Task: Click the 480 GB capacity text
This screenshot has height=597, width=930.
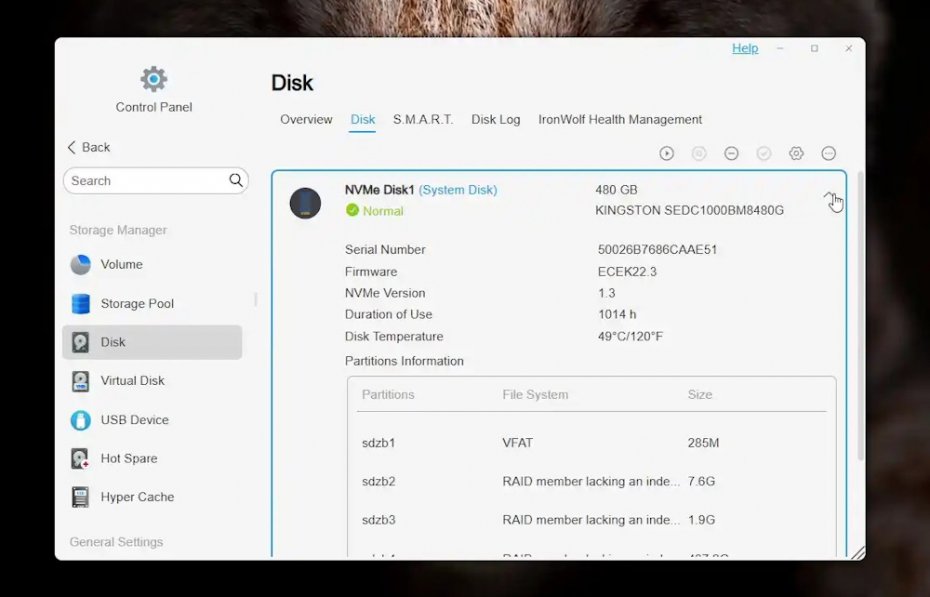Action: pos(616,190)
